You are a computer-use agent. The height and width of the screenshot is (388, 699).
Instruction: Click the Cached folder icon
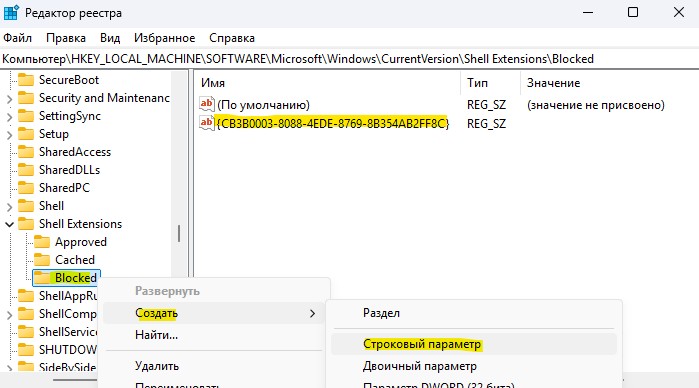tap(42, 260)
